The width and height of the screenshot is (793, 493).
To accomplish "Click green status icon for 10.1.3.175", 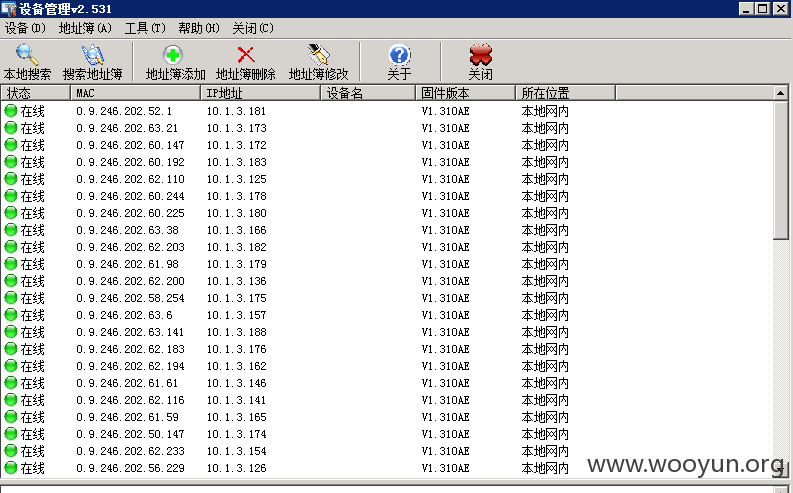I will pos(11,298).
